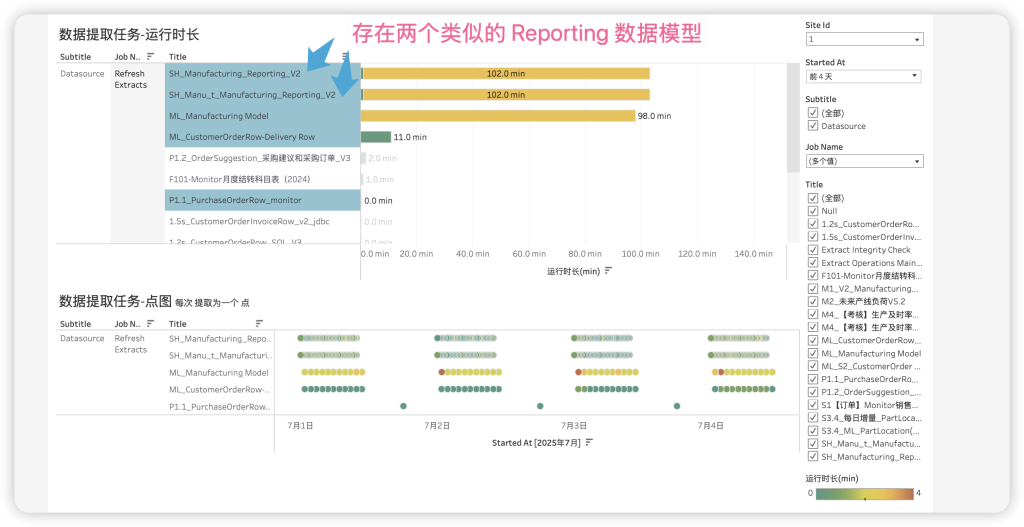Toggle the M2_未来产线负荷V5.2 checkbox
1024x527 pixels.
(x=813, y=302)
